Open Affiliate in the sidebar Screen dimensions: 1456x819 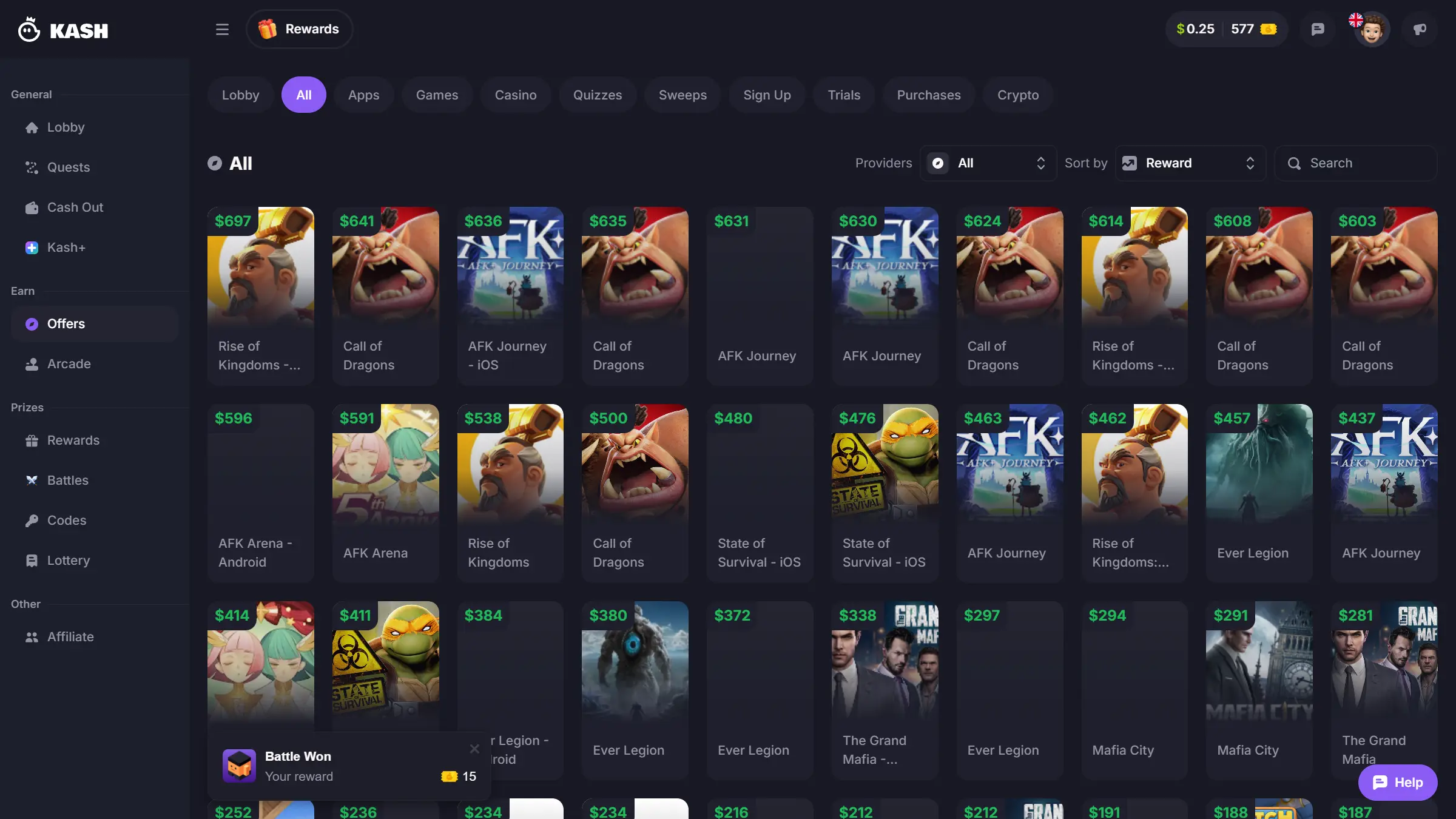click(x=95, y=637)
